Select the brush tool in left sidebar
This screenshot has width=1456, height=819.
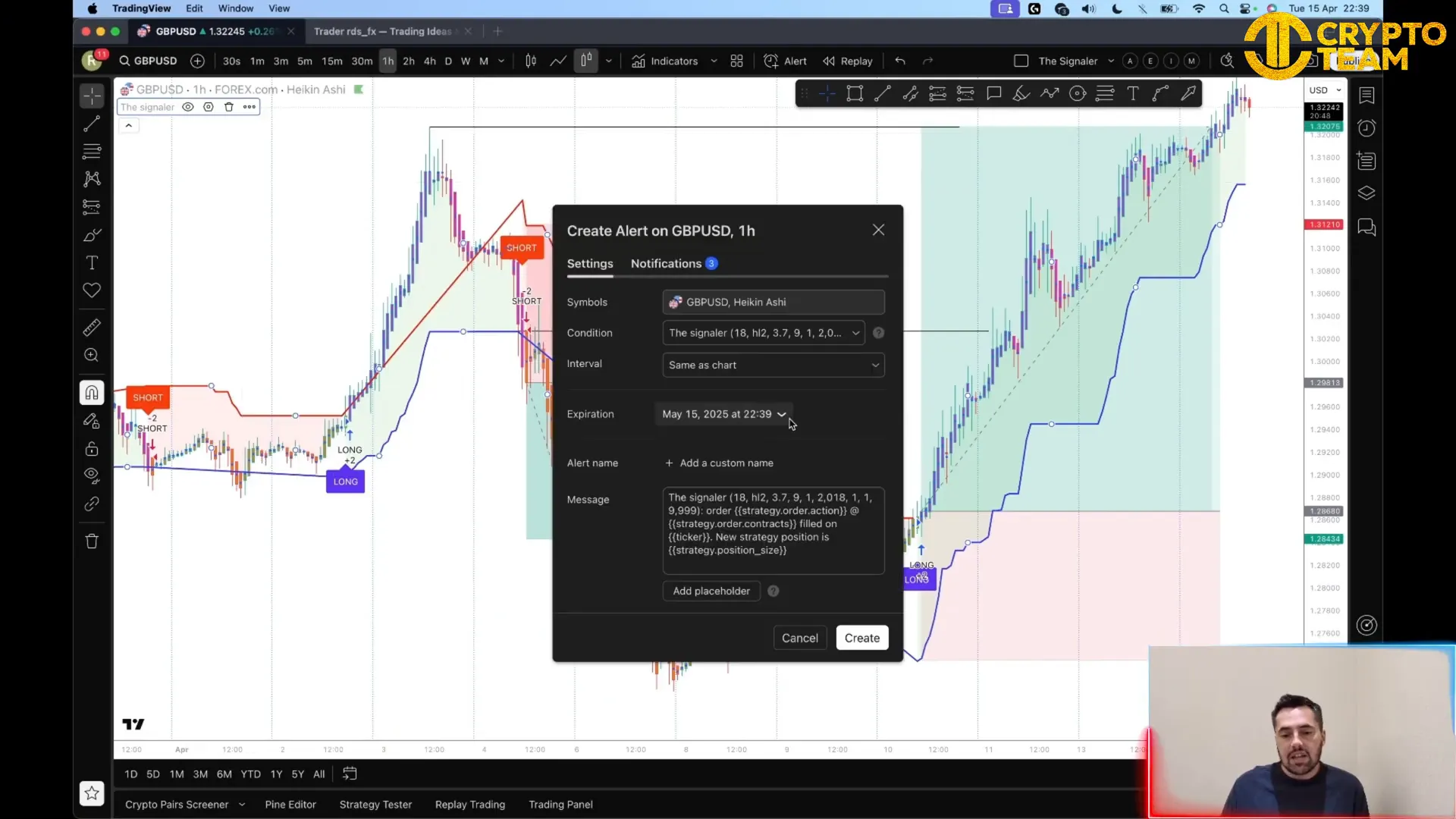[x=92, y=235]
